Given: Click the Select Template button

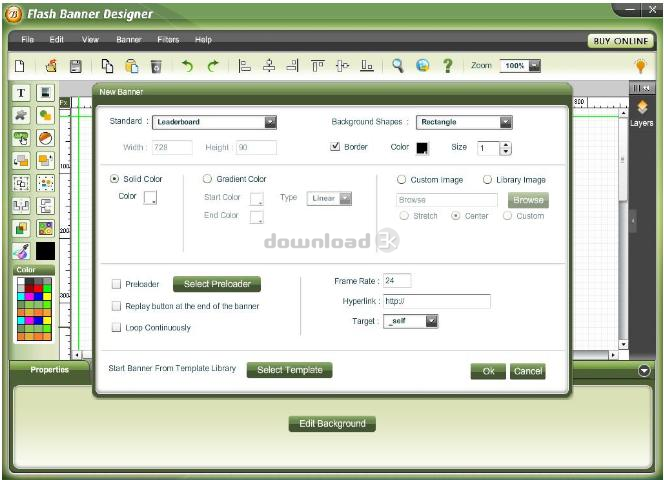Looking at the screenshot, I should pos(290,370).
